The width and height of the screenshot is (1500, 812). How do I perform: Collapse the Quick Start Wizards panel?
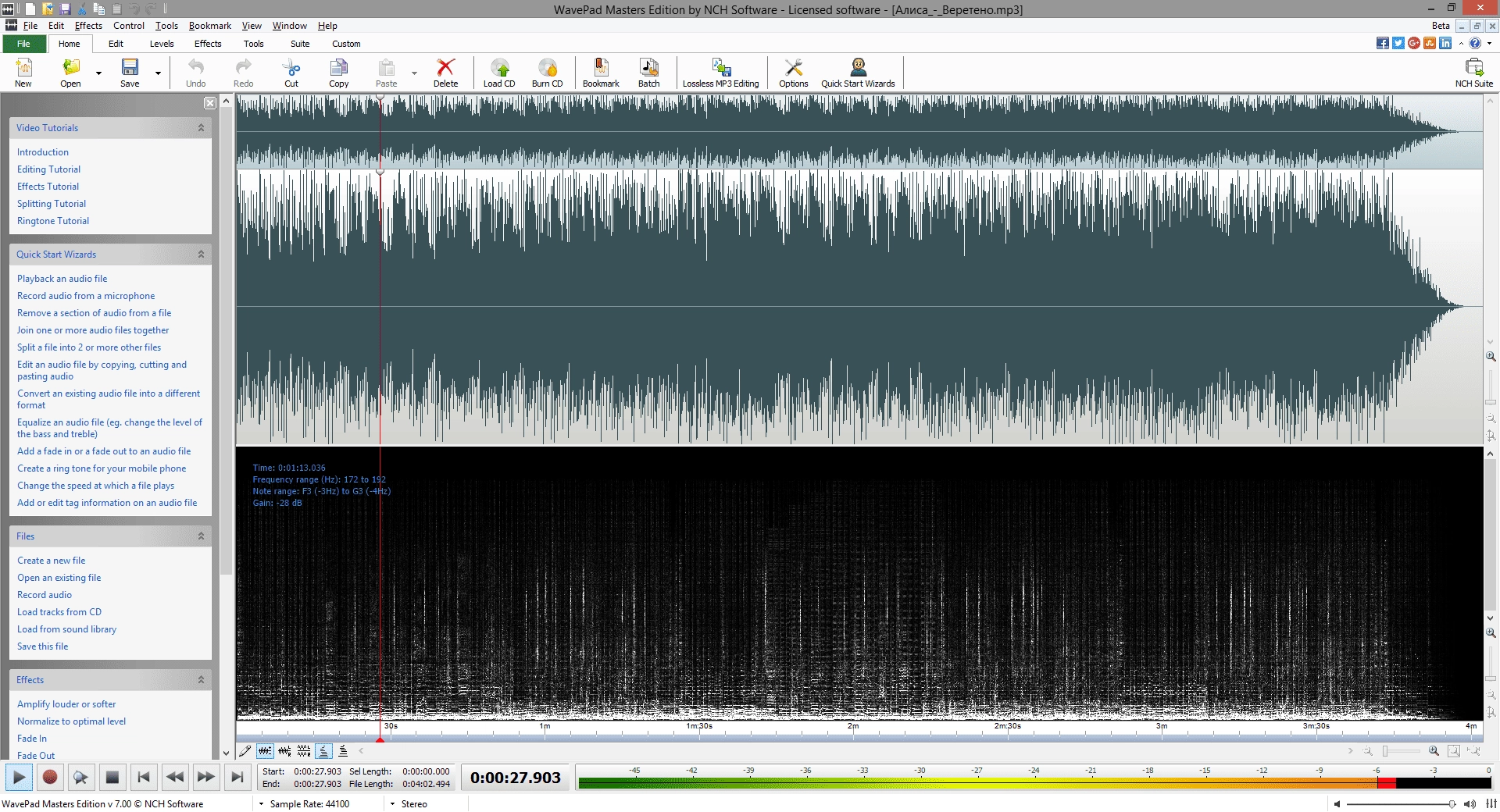tap(201, 254)
